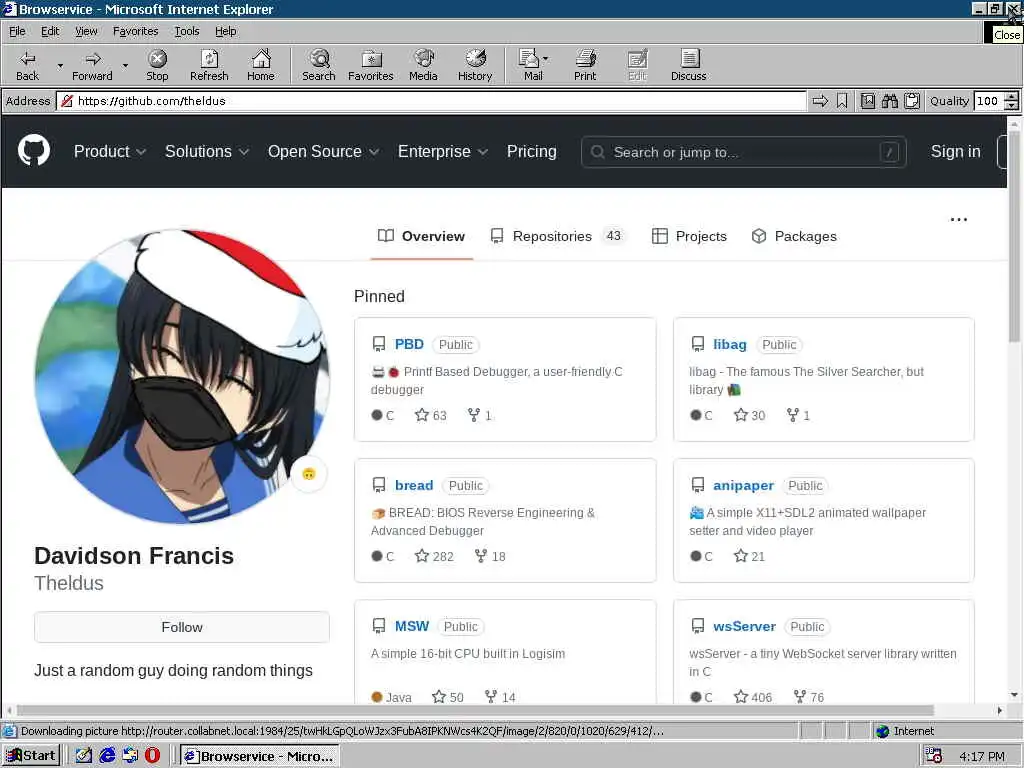The width and height of the screenshot is (1024, 768).
Task: Click the Pricing link
Action: tap(532, 152)
